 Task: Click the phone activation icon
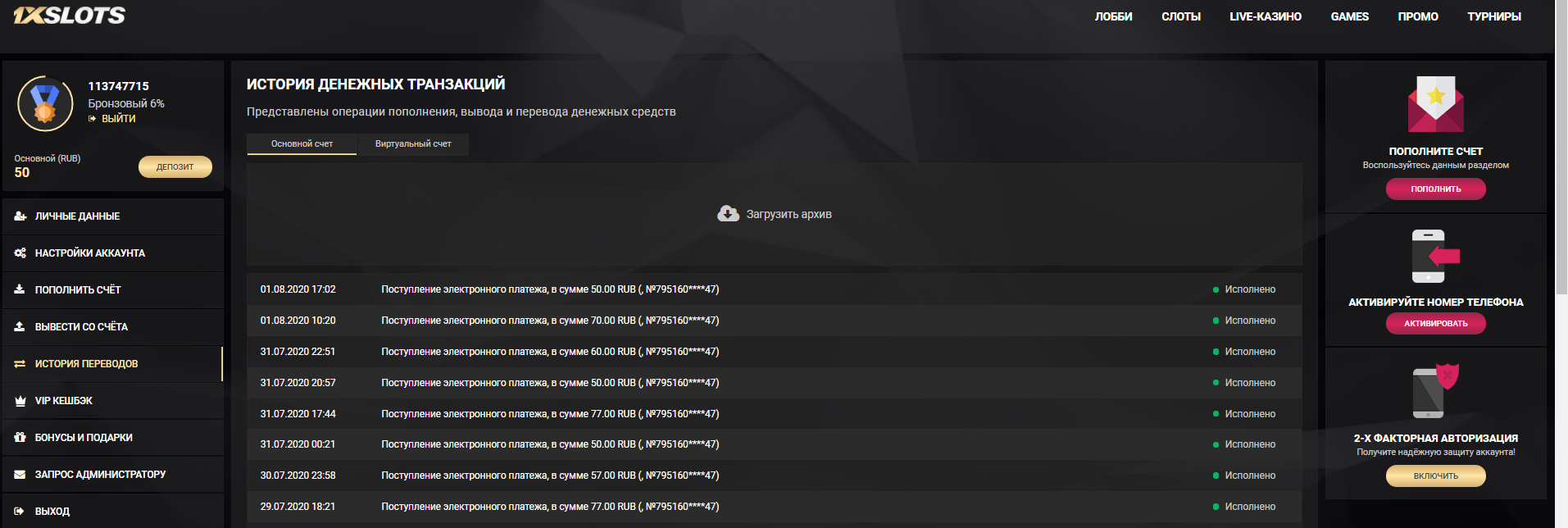tap(1435, 257)
